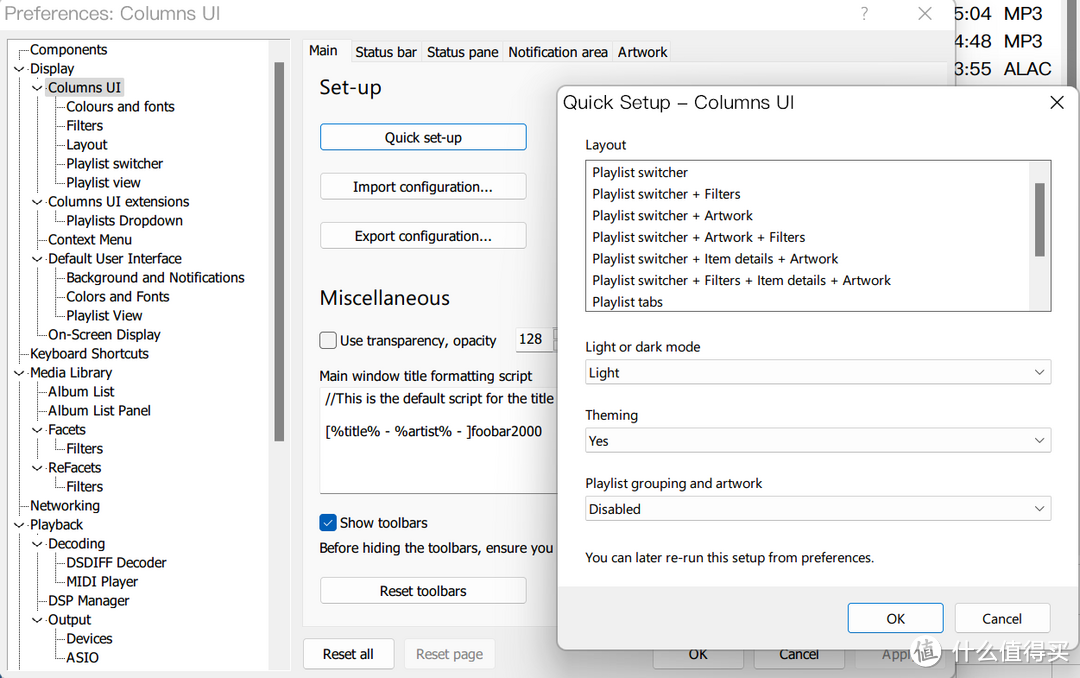
Task: Pick Playlist switcher + Filters + Item details + Artwork
Action: pos(807,280)
